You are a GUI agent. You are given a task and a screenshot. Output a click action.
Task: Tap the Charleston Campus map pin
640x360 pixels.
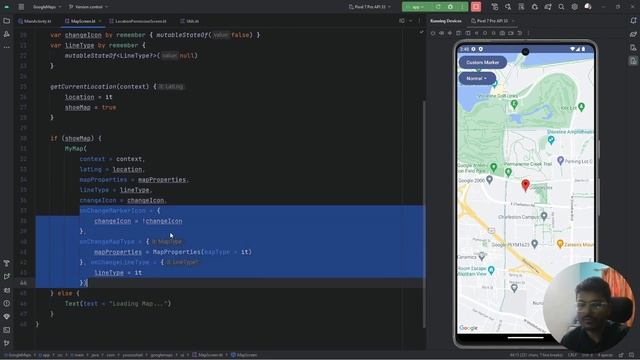point(544,216)
